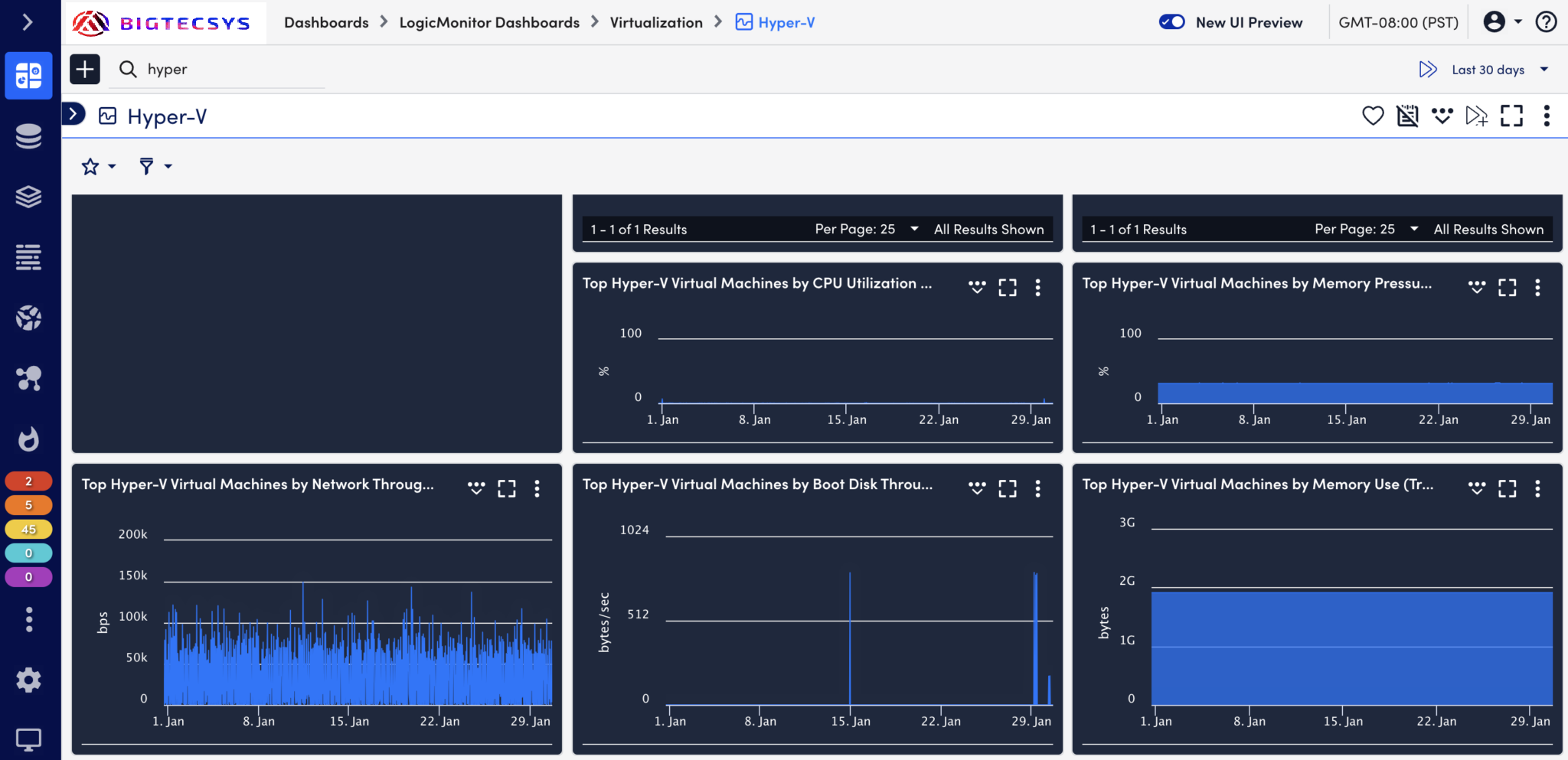Click the plus add dashboard button
This screenshot has height=760, width=1568.
(x=85, y=69)
